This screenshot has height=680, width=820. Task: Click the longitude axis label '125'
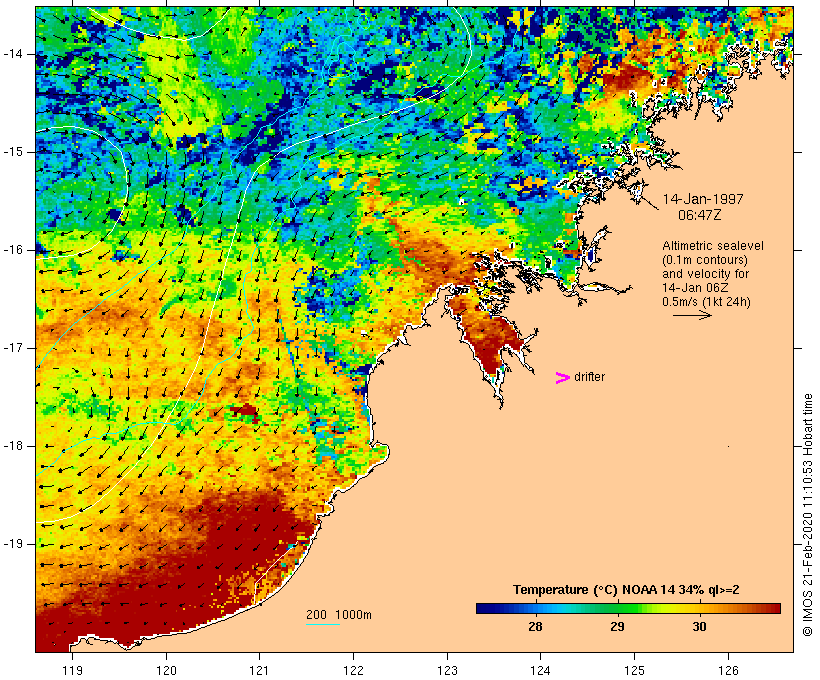pos(634,670)
